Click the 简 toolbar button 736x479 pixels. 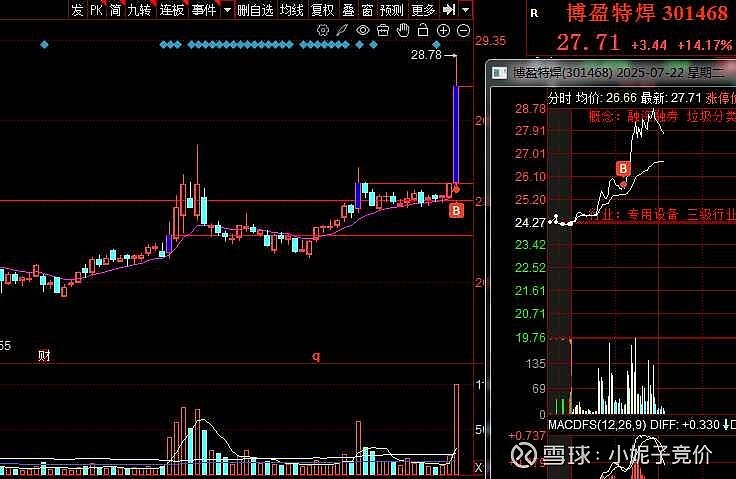115,9
